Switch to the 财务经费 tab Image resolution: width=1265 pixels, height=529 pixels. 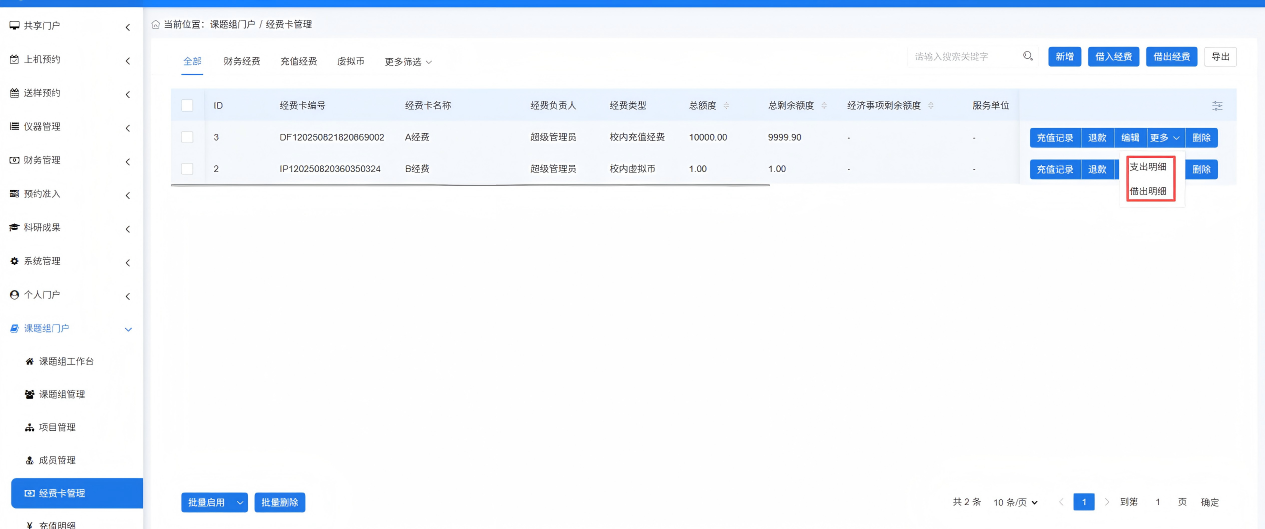pyautogui.click(x=242, y=61)
